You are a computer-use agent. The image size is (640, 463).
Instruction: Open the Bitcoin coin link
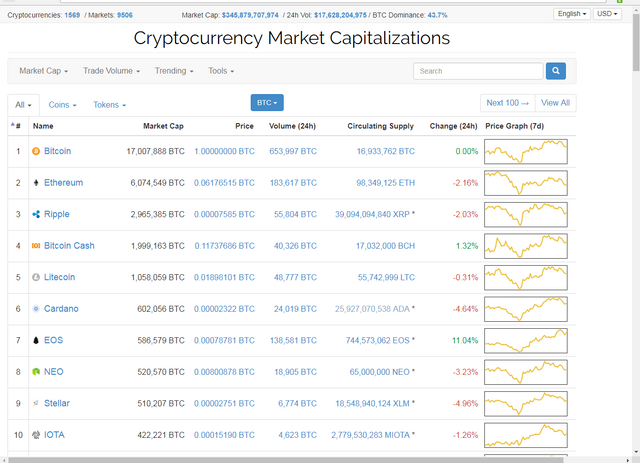coord(58,151)
